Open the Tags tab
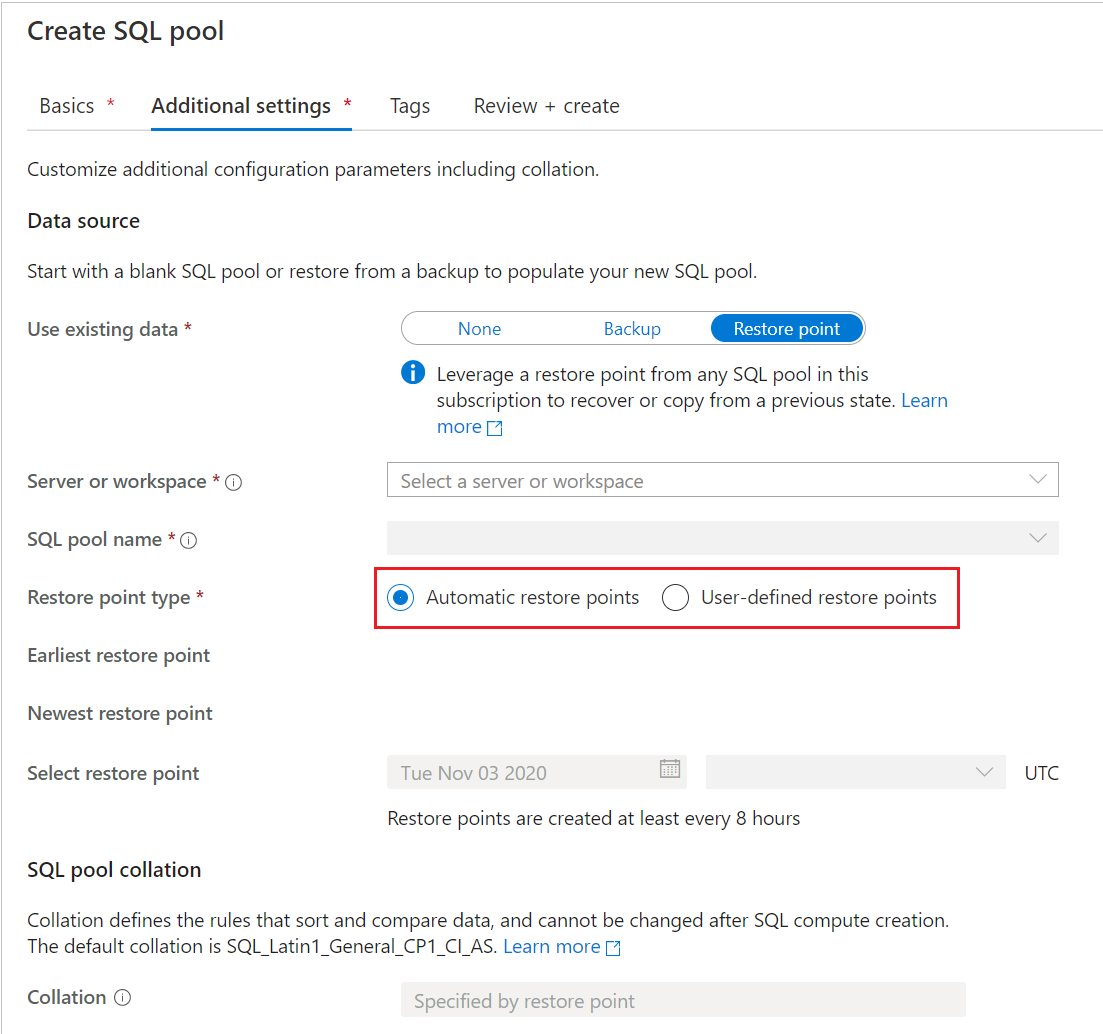1103x1034 pixels. pyautogui.click(x=409, y=105)
